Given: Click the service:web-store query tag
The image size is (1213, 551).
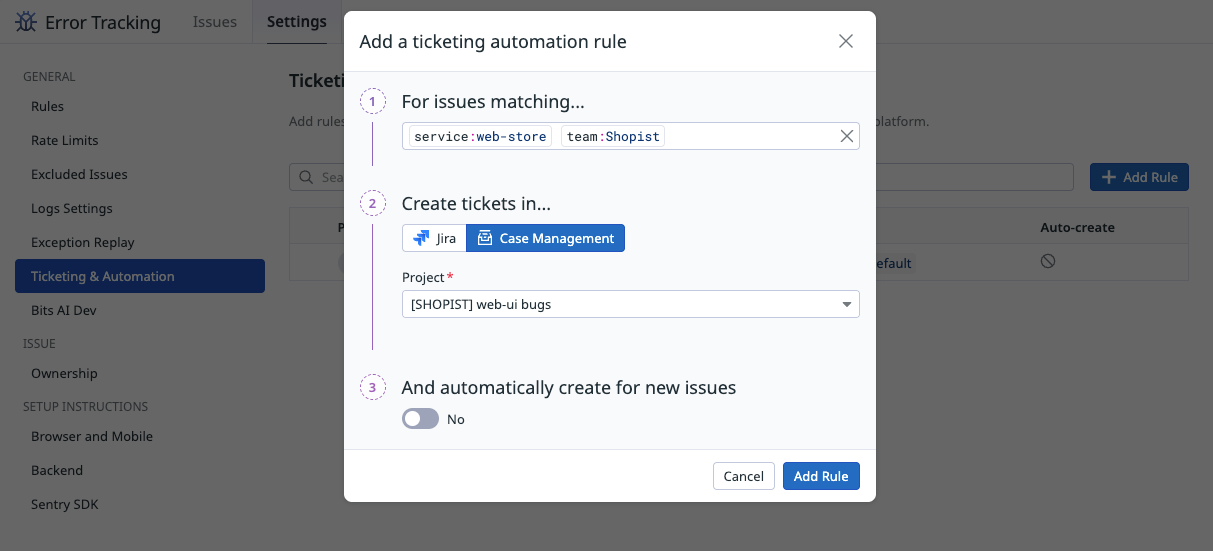Looking at the screenshot, I should 480,136.
